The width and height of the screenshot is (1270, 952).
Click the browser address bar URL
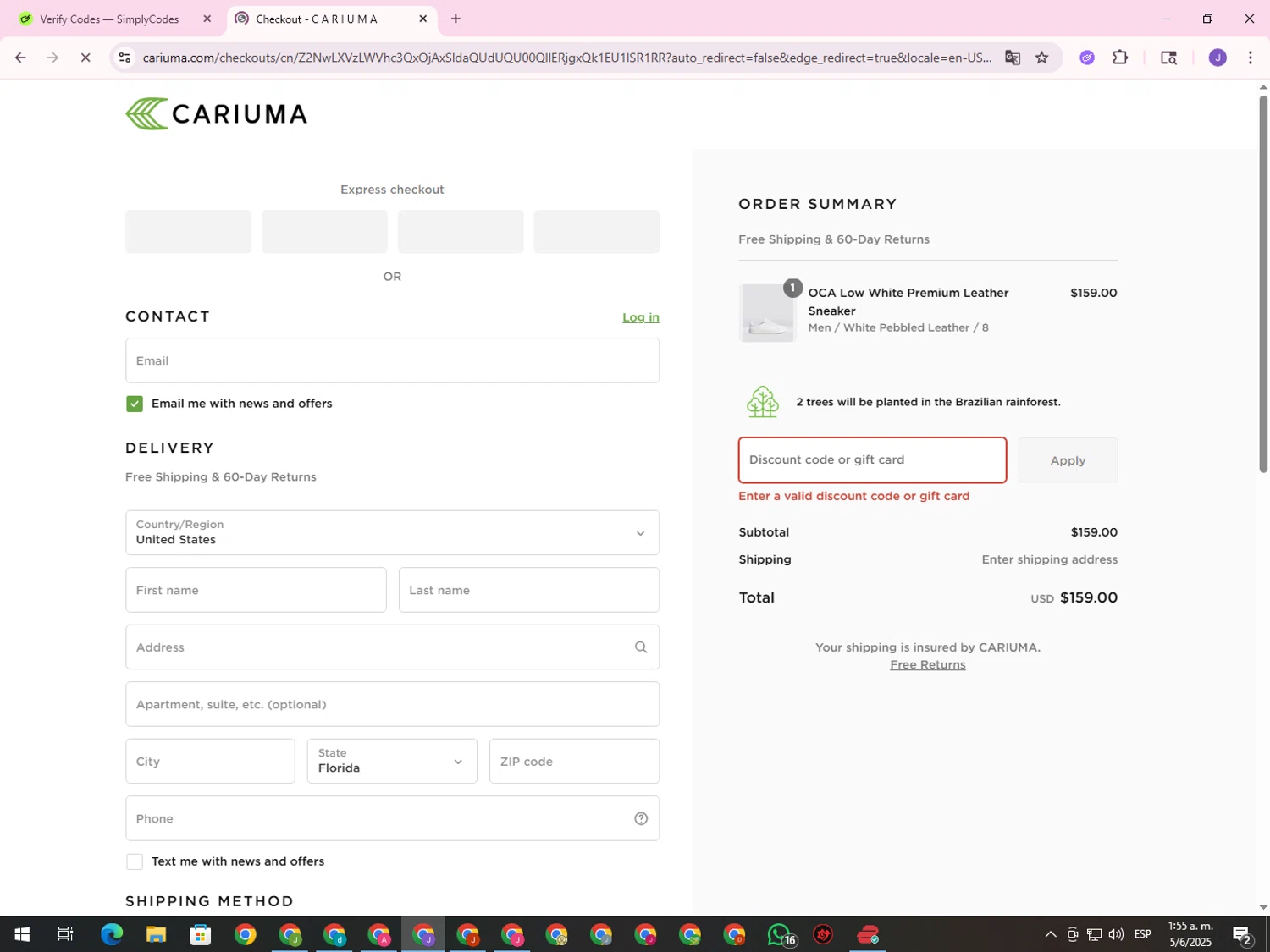point(567,58)
